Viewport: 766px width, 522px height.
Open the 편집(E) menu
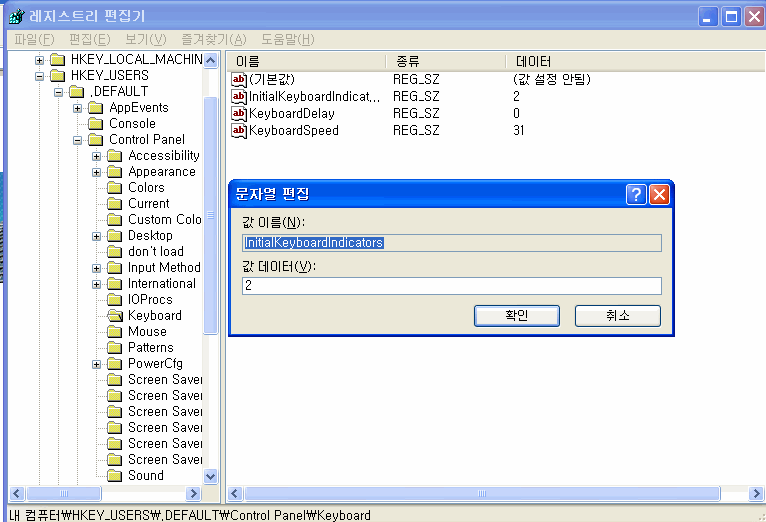[90, 40]
